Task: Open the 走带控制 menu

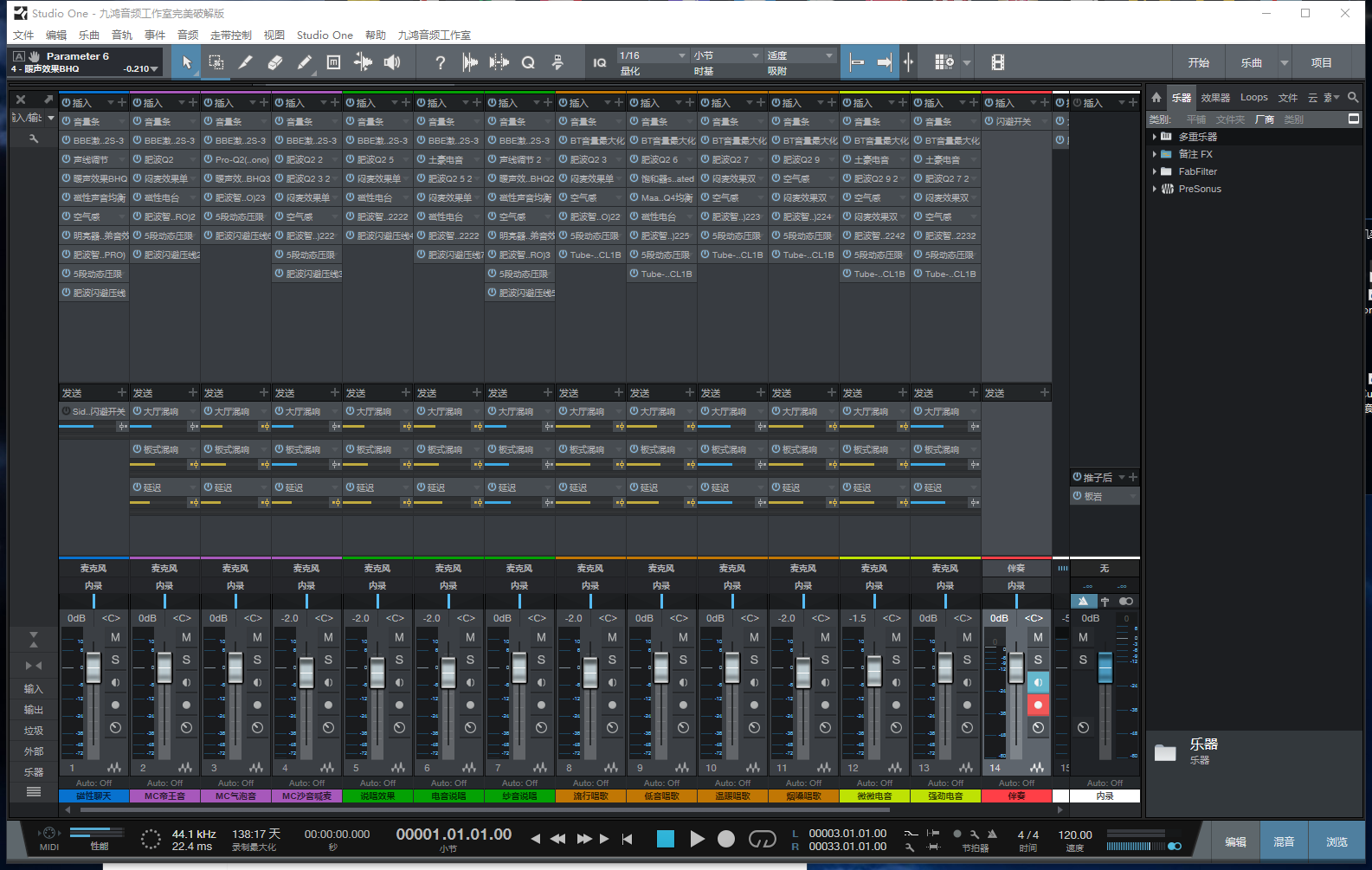Action: [x=230, y=35]
